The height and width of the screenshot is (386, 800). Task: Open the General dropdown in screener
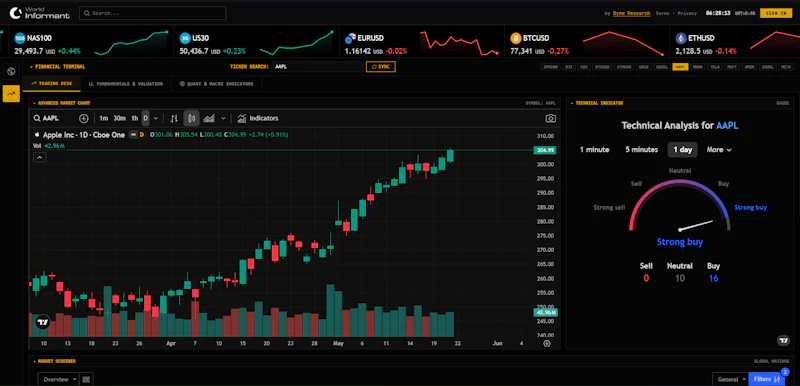[x=730, y=379]
